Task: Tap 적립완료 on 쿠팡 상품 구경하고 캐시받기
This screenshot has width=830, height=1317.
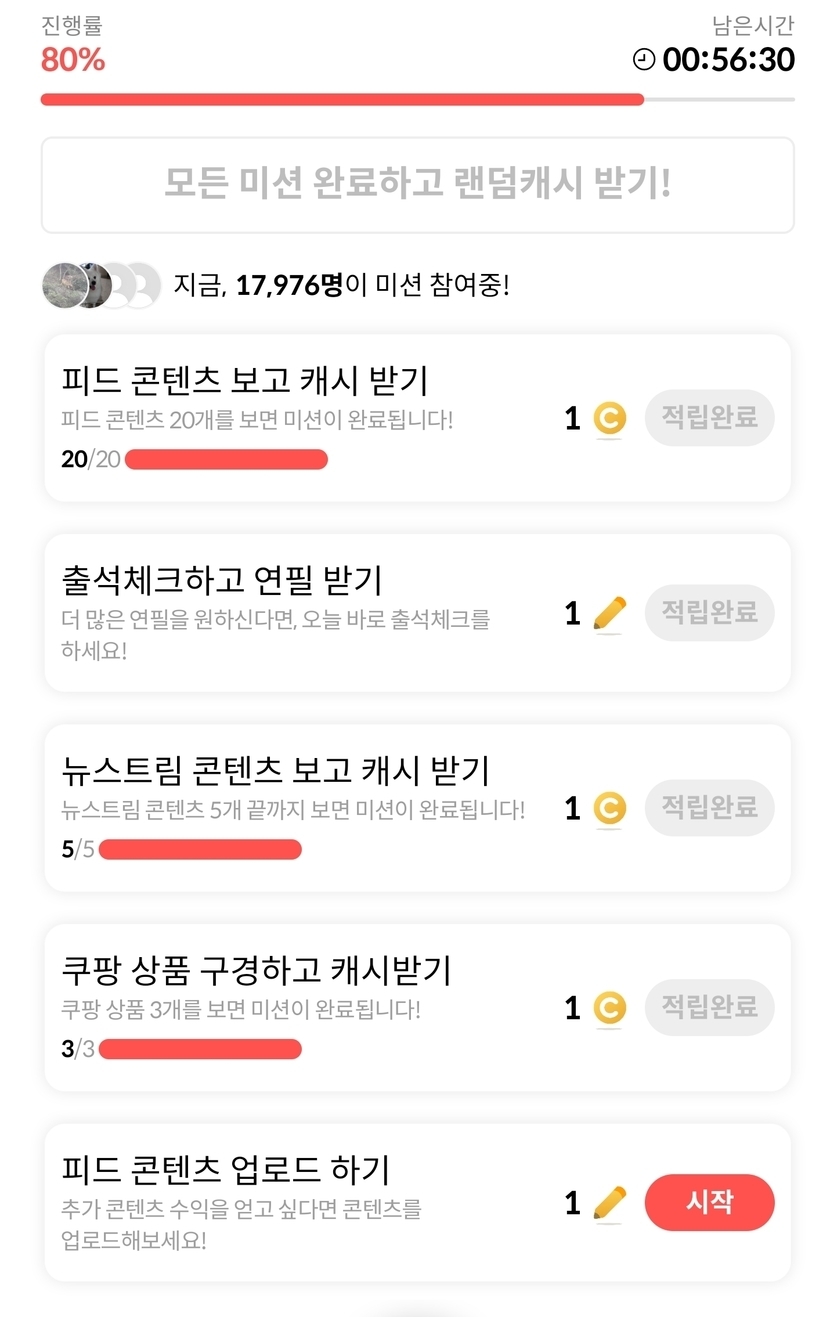Action: point(709,1007)
